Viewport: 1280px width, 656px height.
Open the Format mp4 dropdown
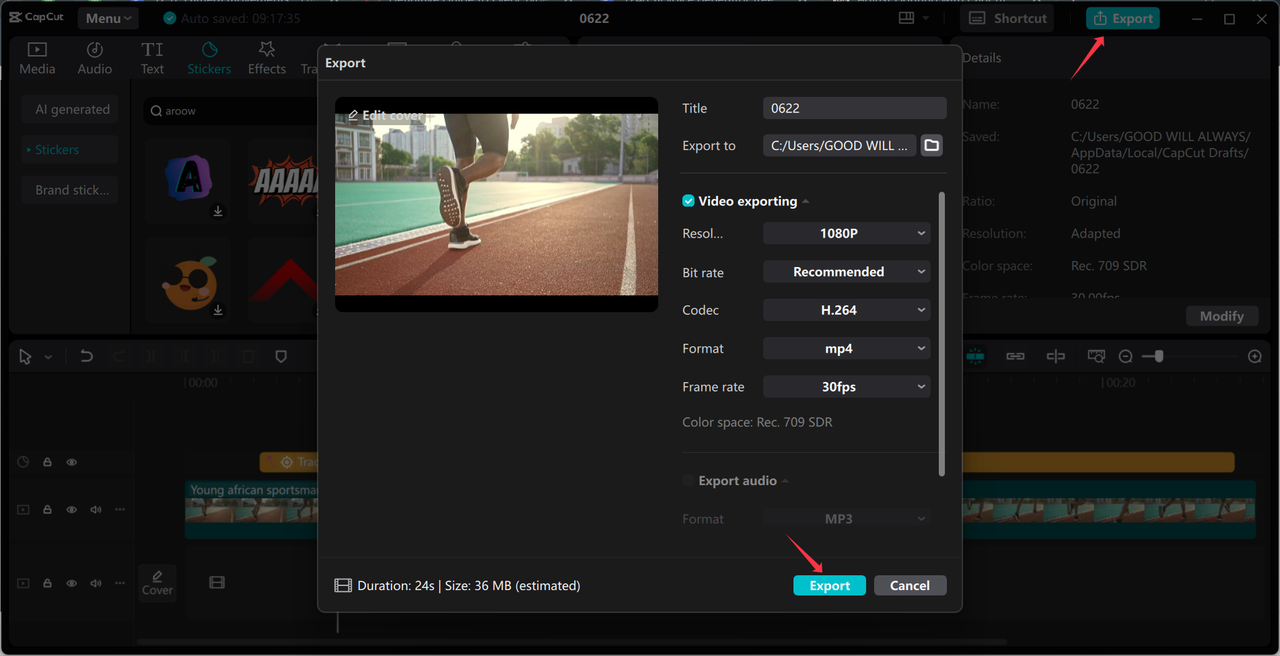(846, 348)
